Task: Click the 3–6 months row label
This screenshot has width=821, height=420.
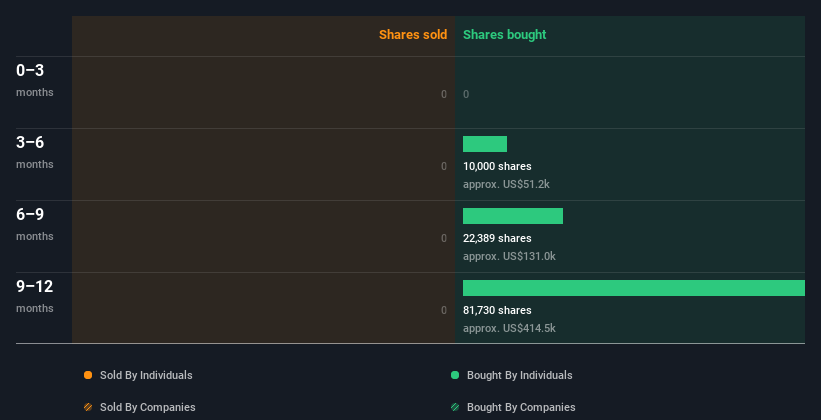Action: tap(35, 152)
